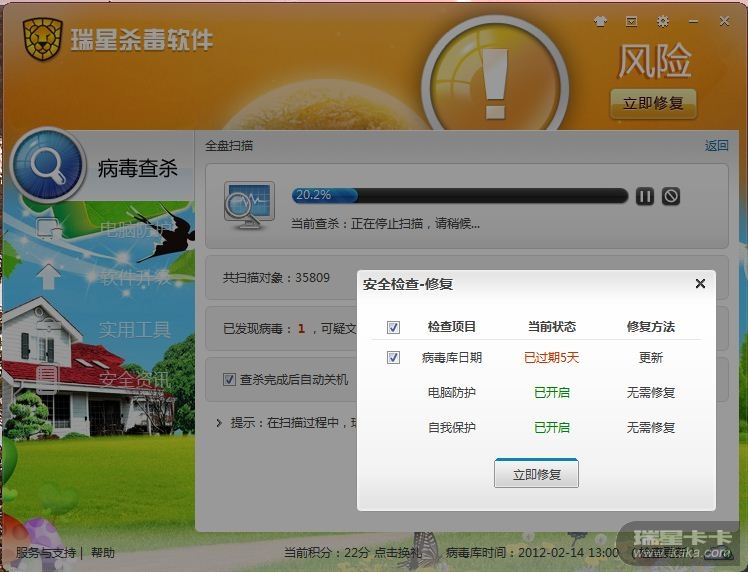Close the Rising antivirus main window
Image resolution: width=748 pixels, height=572 pixels.
pyautogui.click(x=724, y=21)
